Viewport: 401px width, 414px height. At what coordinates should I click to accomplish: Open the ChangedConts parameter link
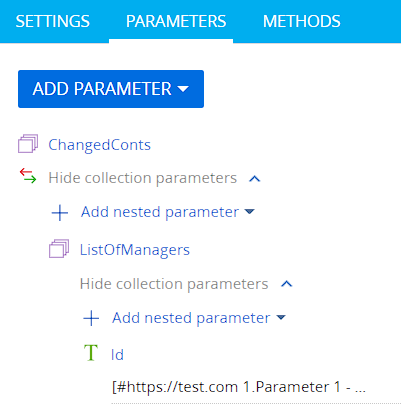(99, 145)
